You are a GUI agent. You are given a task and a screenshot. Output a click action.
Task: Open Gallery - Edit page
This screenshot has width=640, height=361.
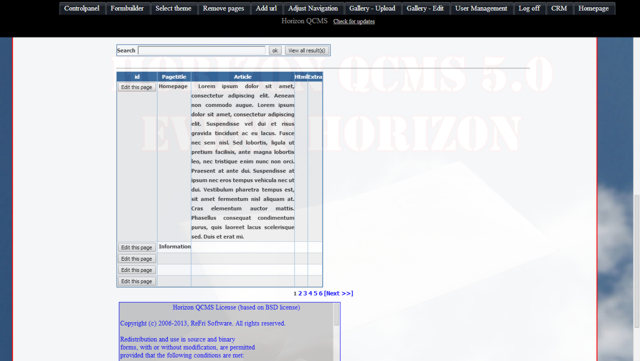[425, 8]
